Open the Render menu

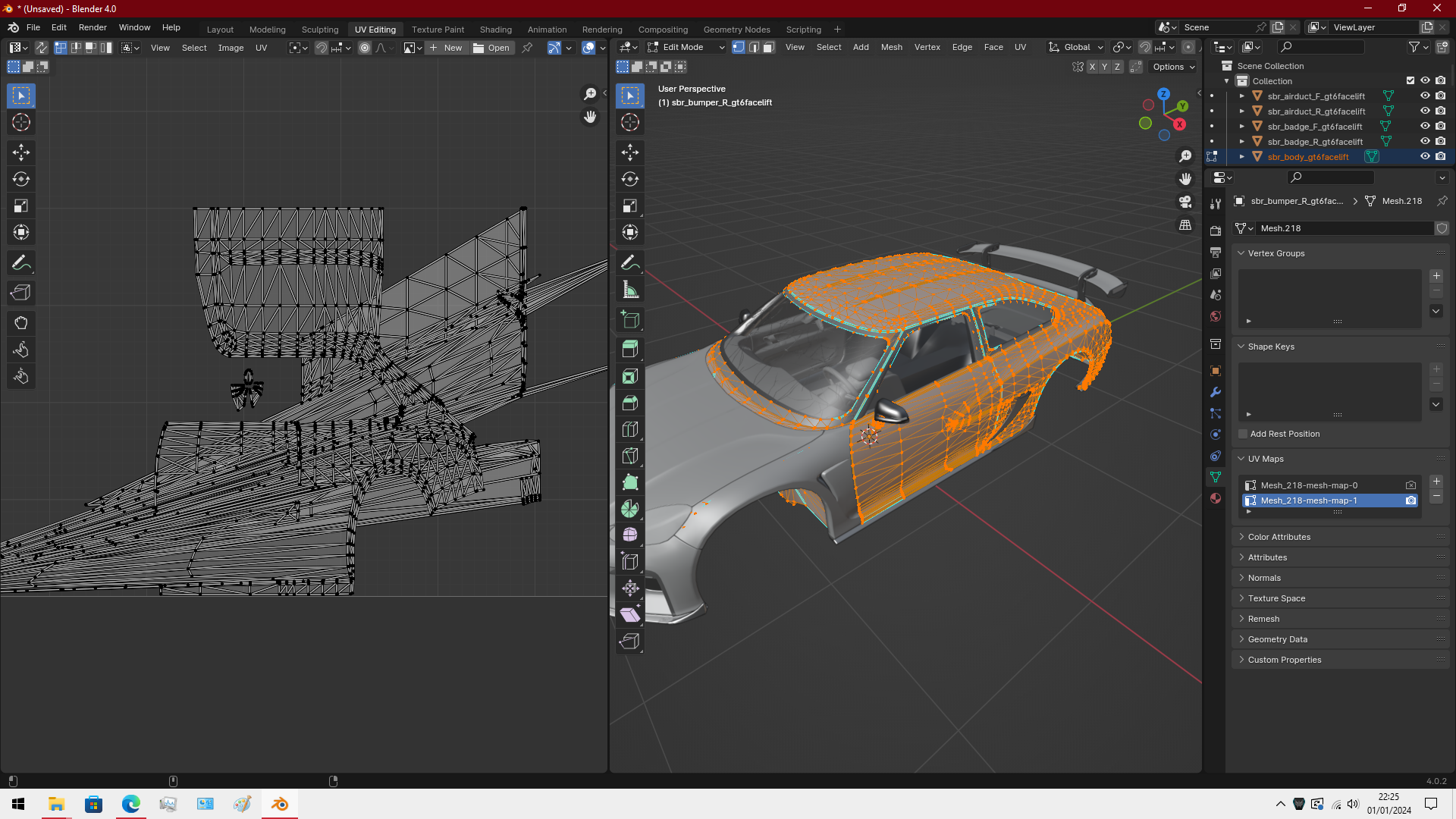pyautogui.click(x=93, y=27)
